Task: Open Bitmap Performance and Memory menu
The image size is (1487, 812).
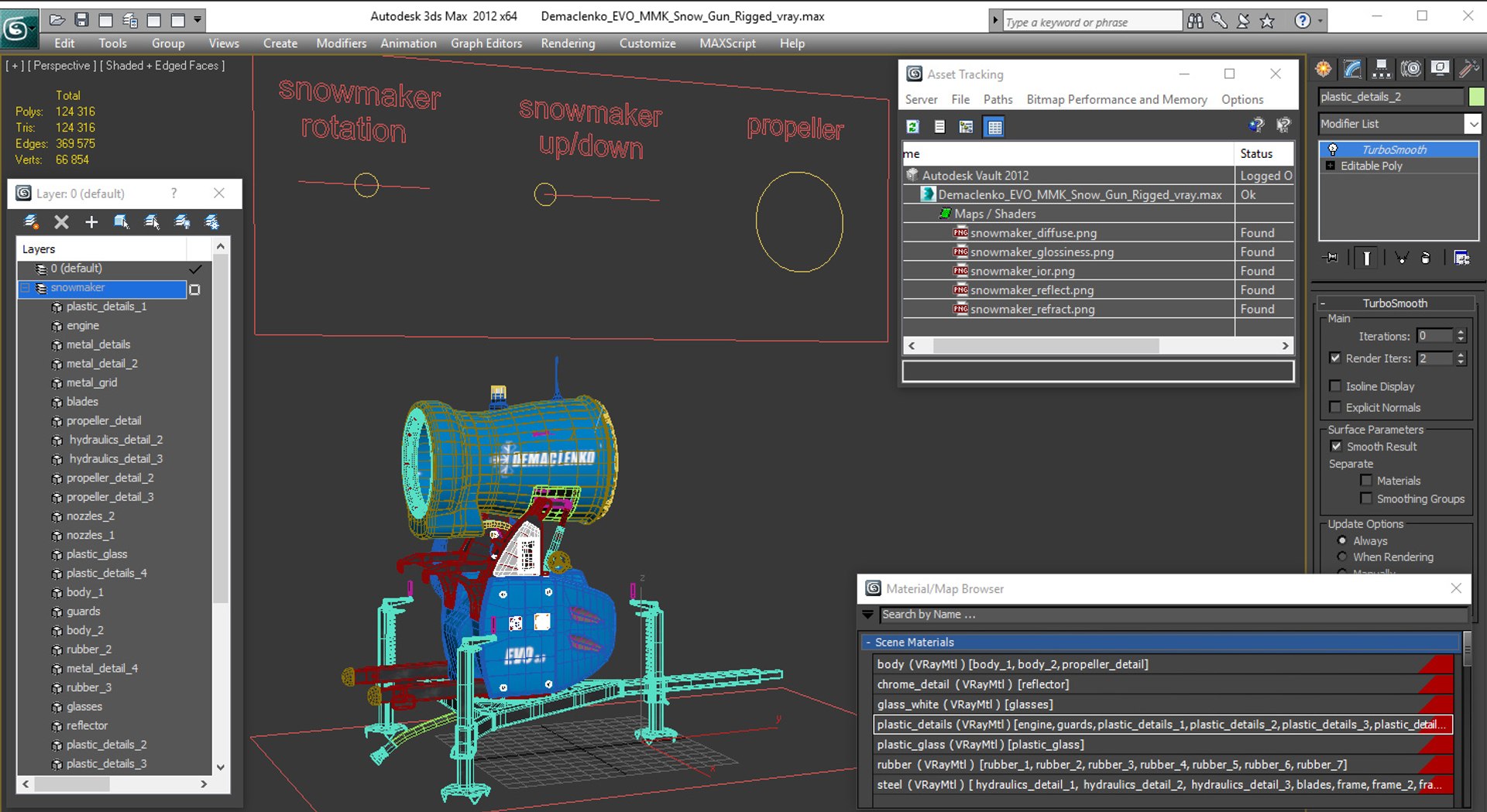Action: (1116, 99)
